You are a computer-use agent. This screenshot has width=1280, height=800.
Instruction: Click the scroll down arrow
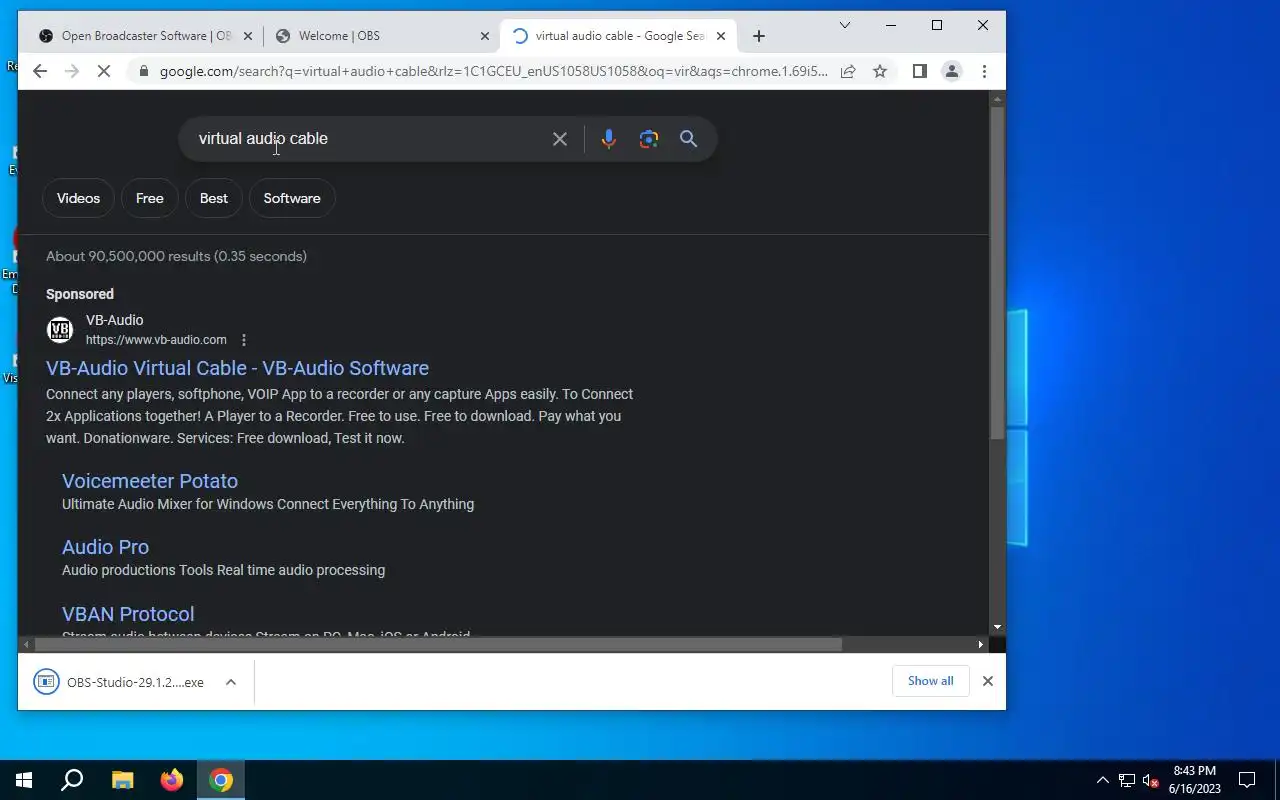pos(997,628)
